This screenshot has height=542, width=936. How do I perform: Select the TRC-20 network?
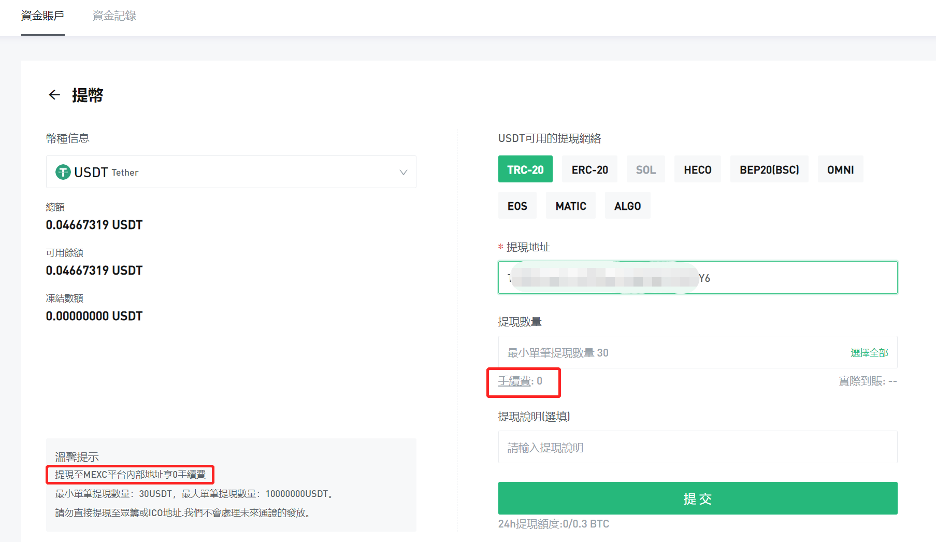click(x=525, y=170)
